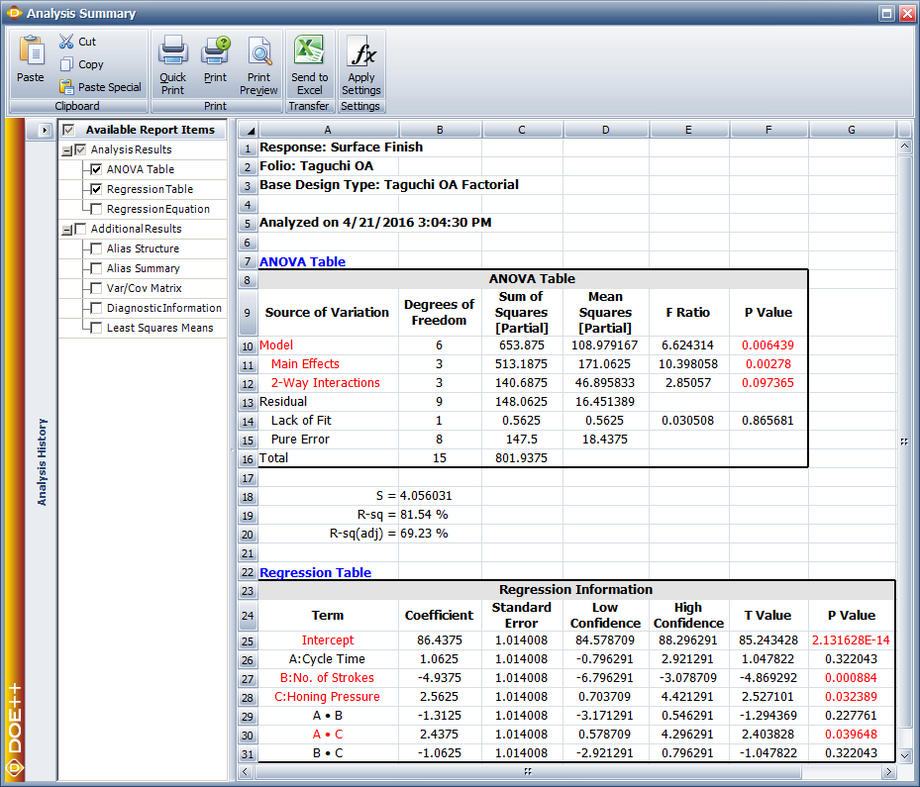Check the Alias Structure checkbox
This screenshot has height=787, width=920.
point(96,249)
